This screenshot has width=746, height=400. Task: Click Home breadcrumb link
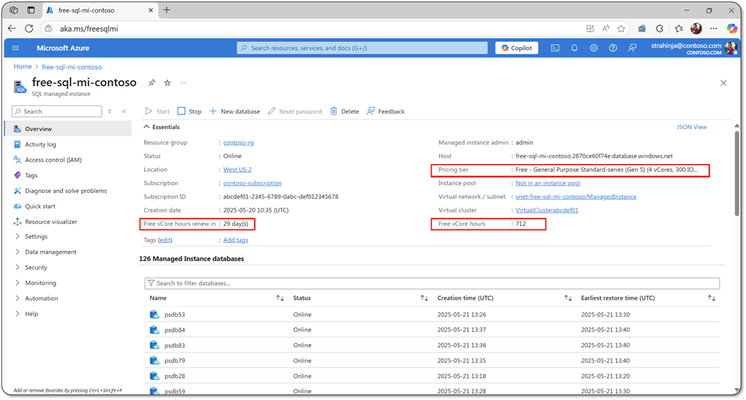click(x=22, y=67)
